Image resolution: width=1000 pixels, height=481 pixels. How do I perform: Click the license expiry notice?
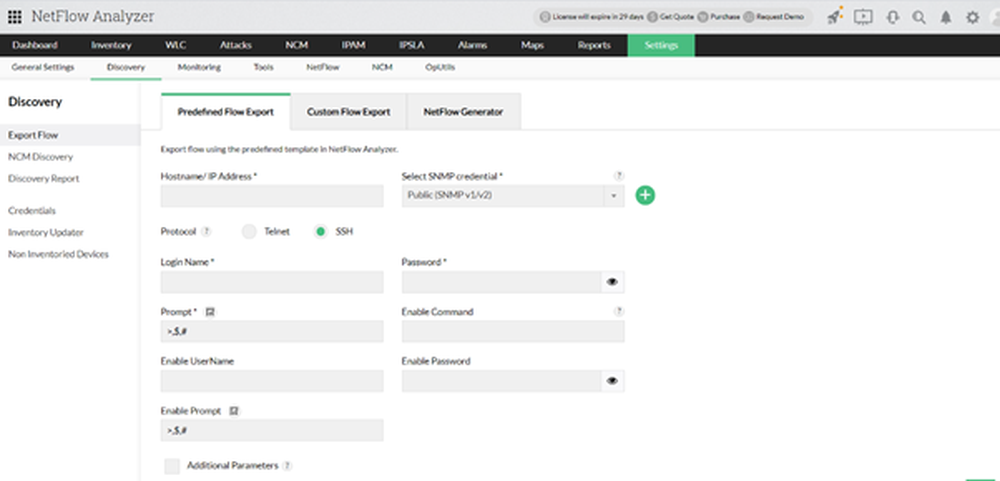[x=598, y=17]
